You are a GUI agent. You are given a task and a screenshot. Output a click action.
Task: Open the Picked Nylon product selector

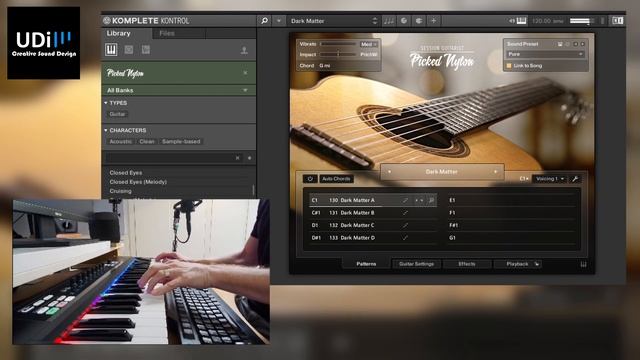179,73
